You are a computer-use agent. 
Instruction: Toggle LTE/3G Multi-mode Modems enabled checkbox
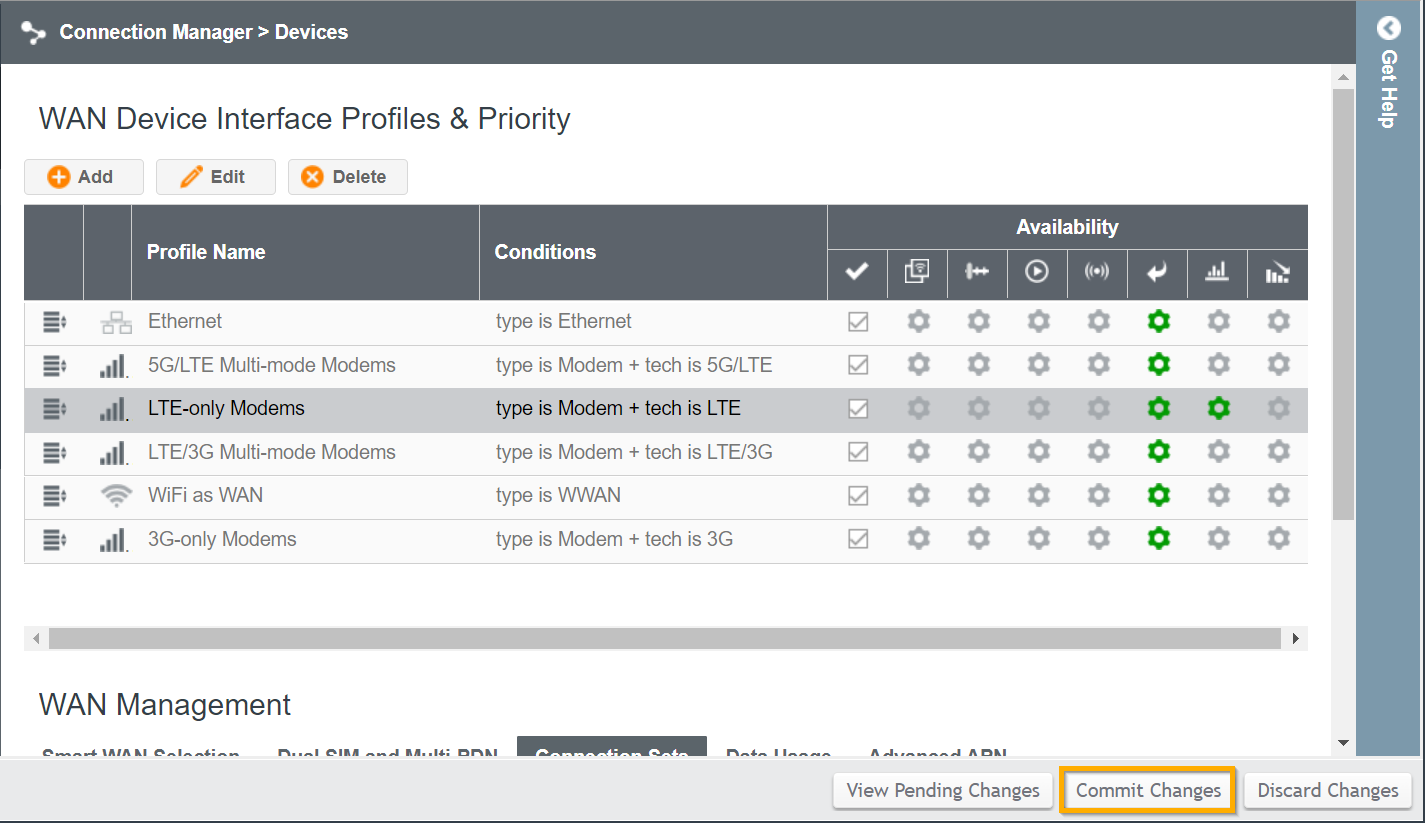click(858, 452)
